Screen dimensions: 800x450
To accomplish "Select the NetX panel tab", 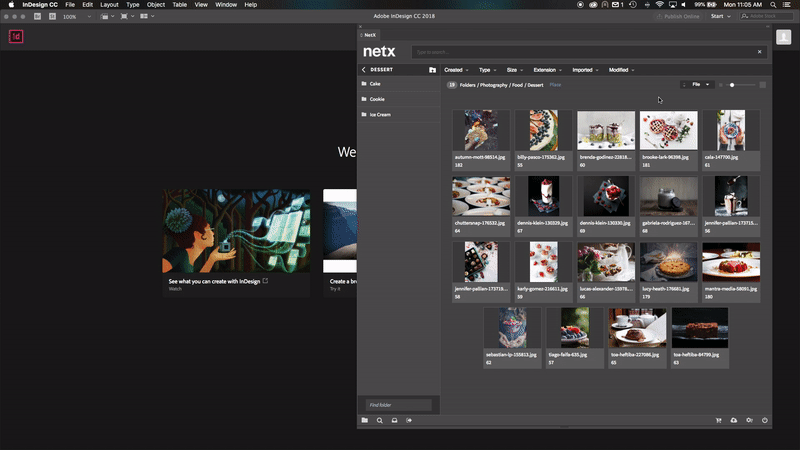I will point(368,35).
